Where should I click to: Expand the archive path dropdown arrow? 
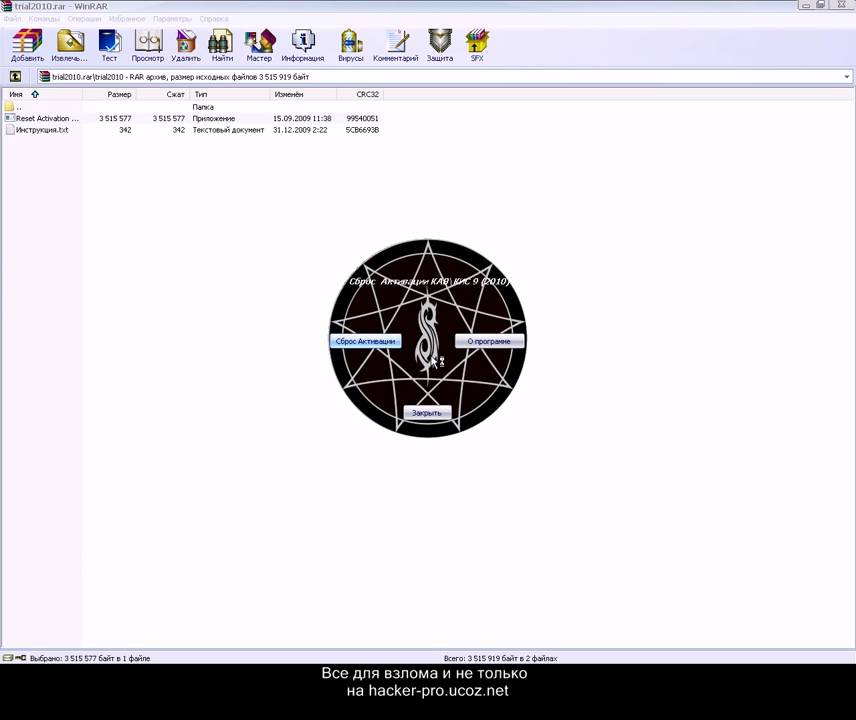point(847,77)
